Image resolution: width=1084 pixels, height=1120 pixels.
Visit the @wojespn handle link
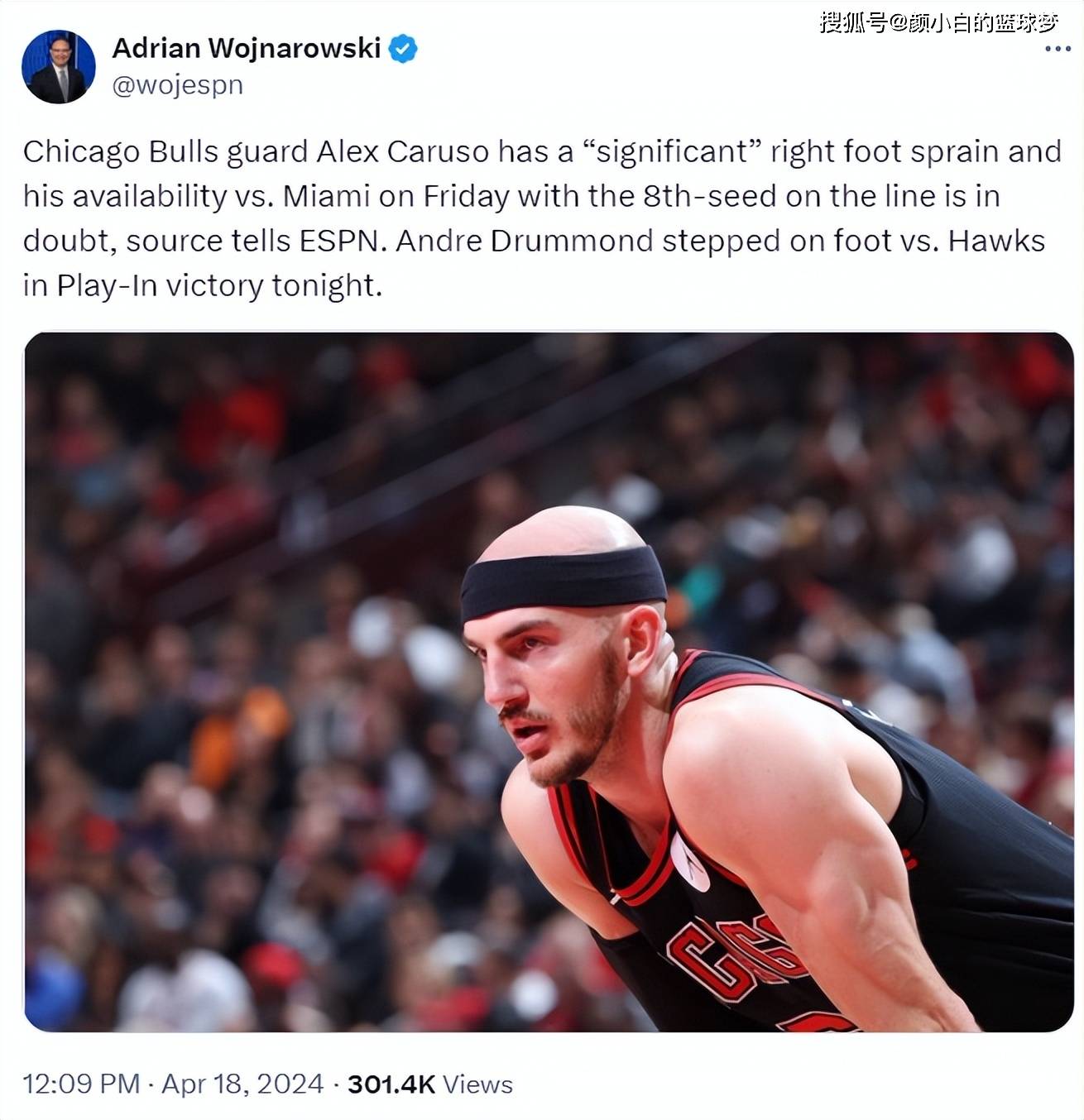pyautogui.click(x=177, y=85)
